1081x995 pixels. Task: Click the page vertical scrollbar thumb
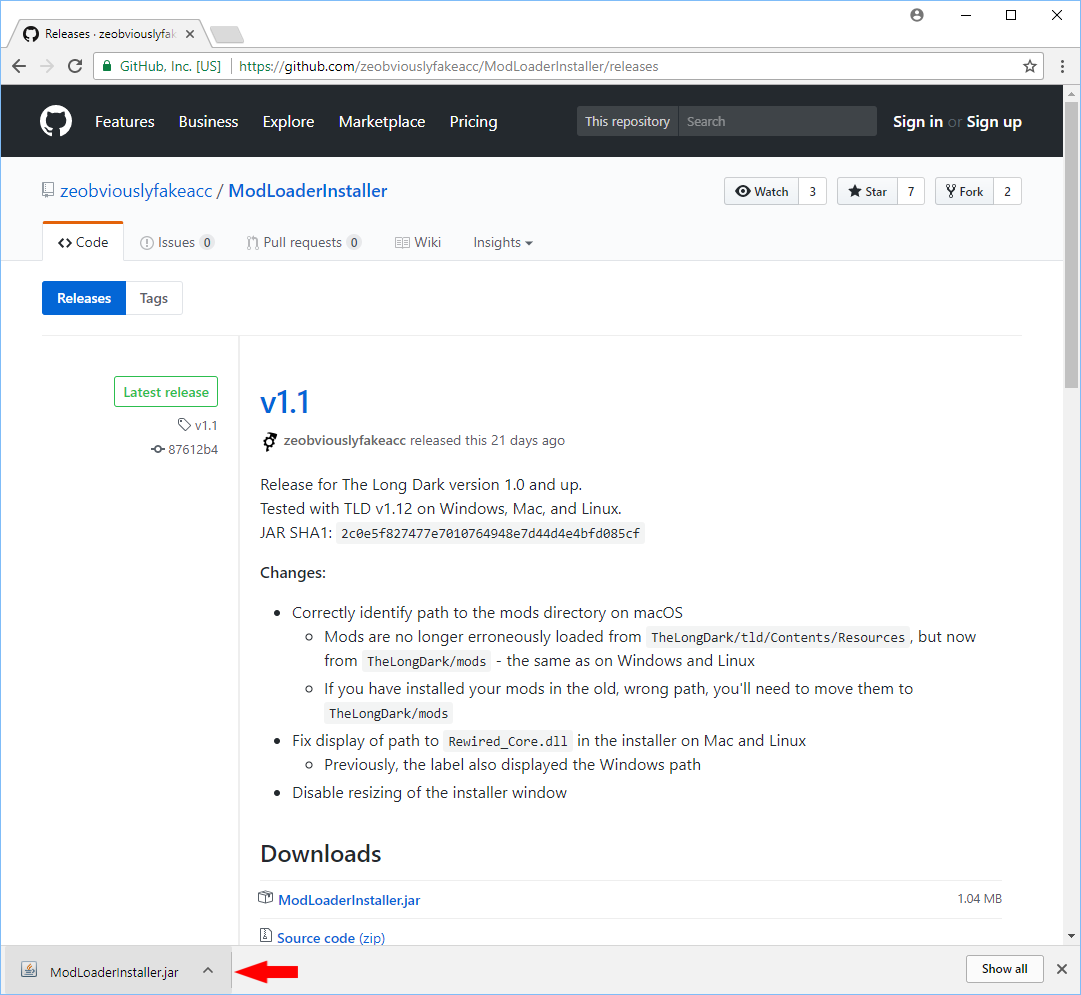pyautogui.click(x=1071, y=245)
